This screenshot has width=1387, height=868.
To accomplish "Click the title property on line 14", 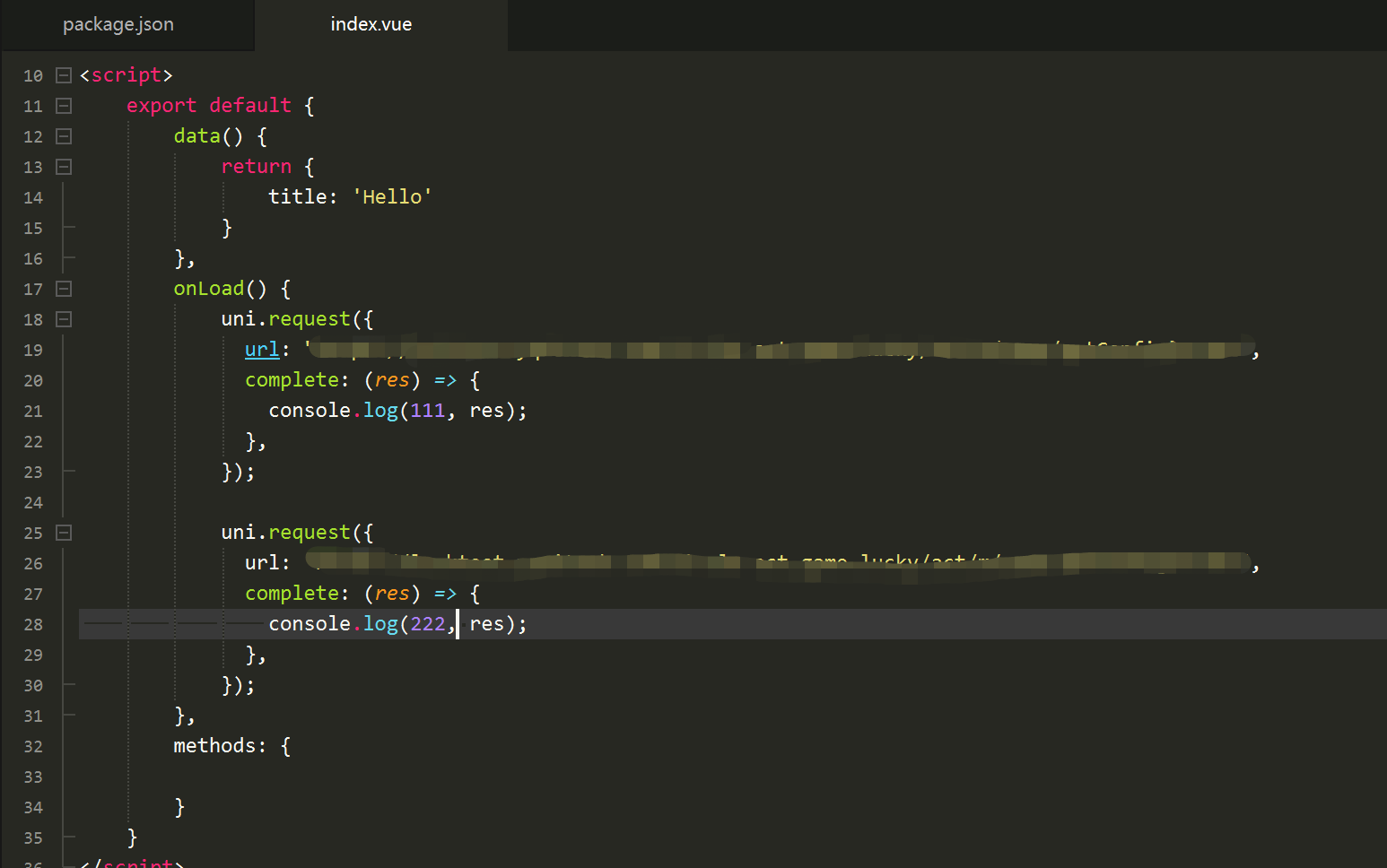I will coord(297,197).
